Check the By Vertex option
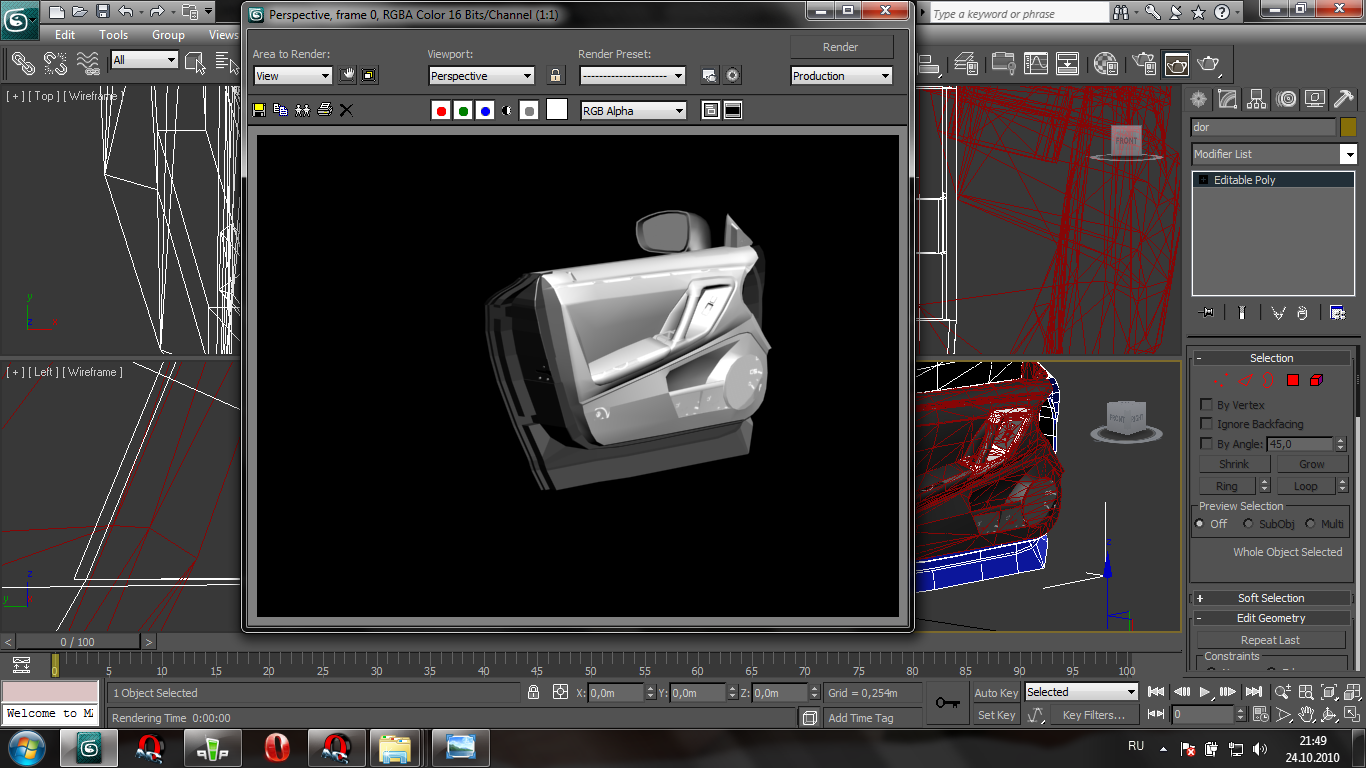The height and width of the screenshot is (768, 1366). [x=1206, y=405]
